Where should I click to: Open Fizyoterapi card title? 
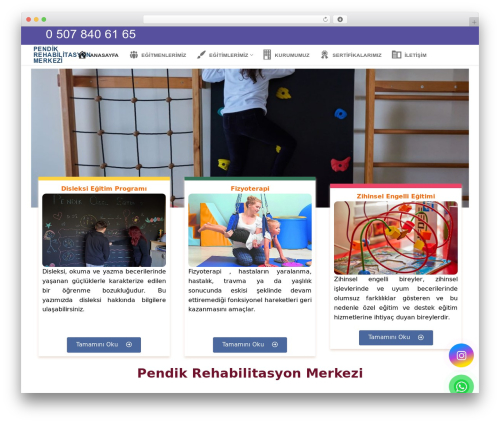tap(250, 189)
